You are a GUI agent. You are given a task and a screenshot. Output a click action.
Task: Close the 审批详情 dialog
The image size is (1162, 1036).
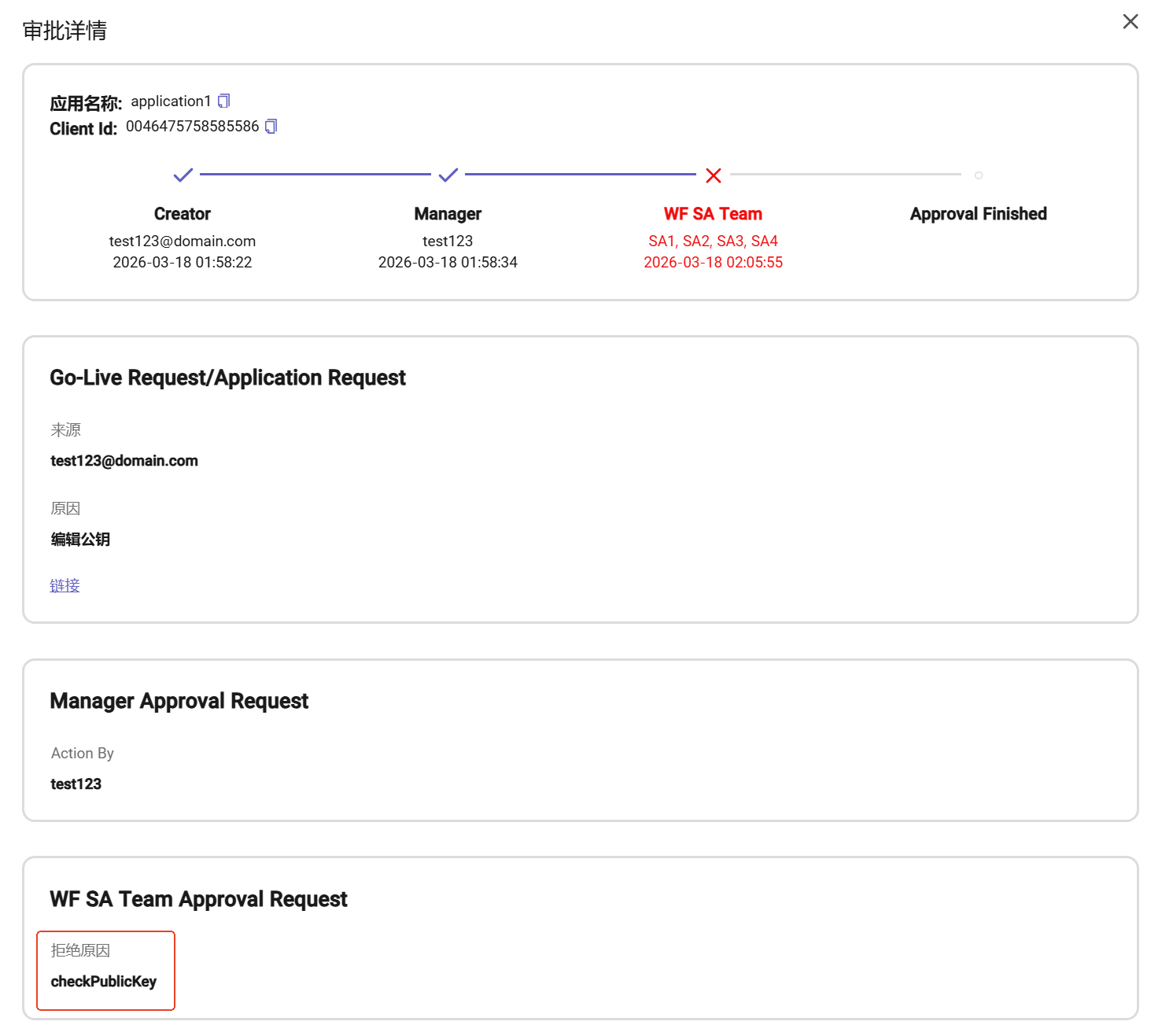click(1130, 22)
